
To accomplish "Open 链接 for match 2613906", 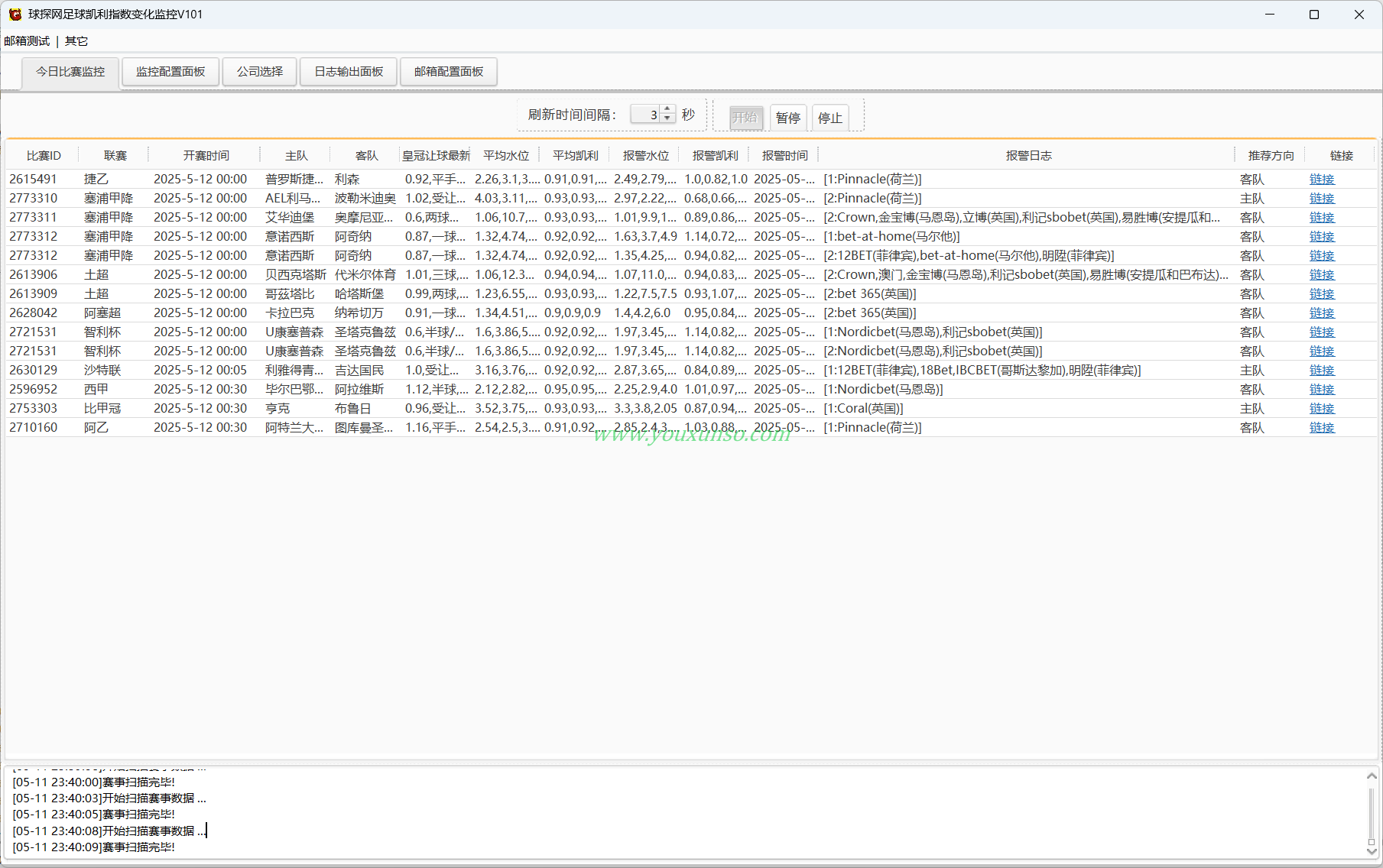I will (x=1322, y=275).
